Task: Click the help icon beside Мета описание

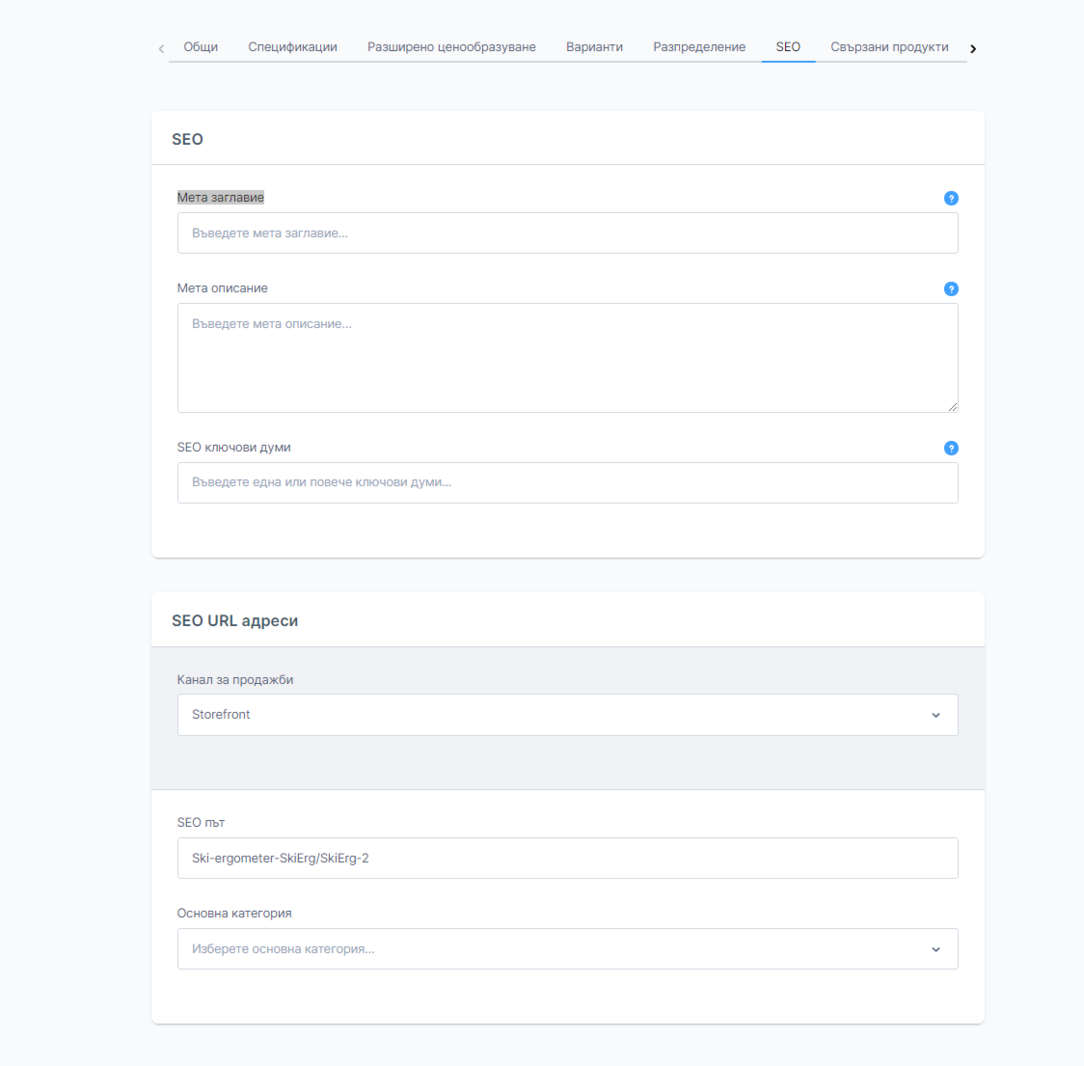Action: pos(951,289)
